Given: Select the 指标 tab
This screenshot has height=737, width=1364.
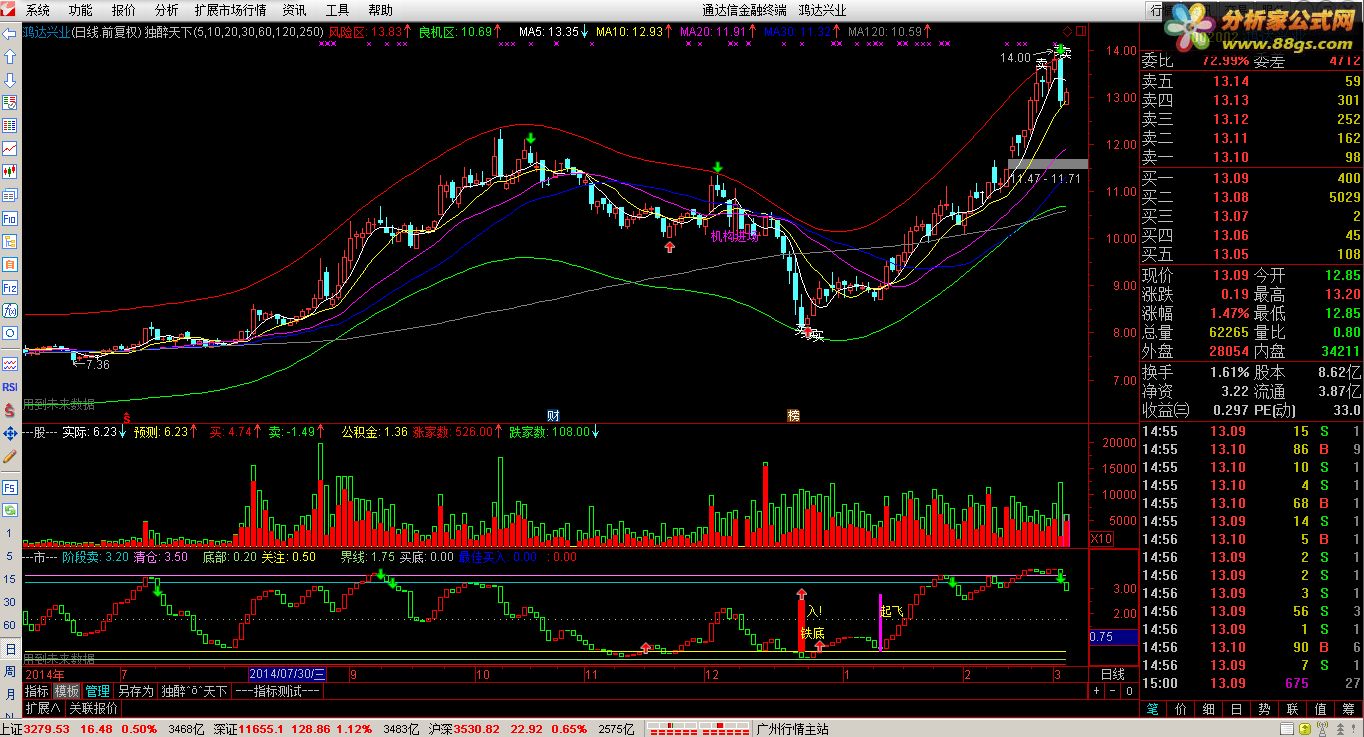Looking at the screenshot, I should tap(37, 691).
